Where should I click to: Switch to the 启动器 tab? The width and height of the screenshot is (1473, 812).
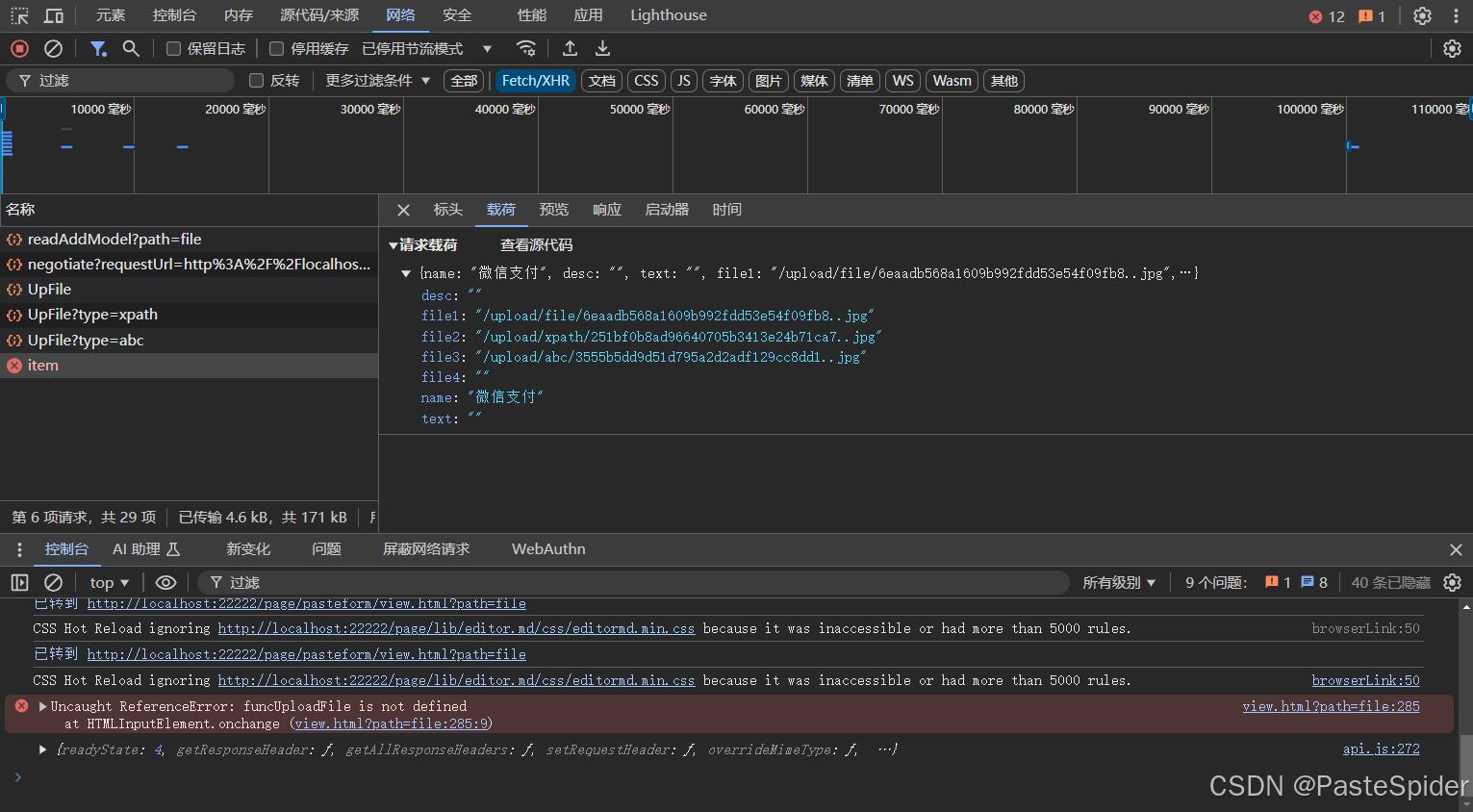coord(667,210)
